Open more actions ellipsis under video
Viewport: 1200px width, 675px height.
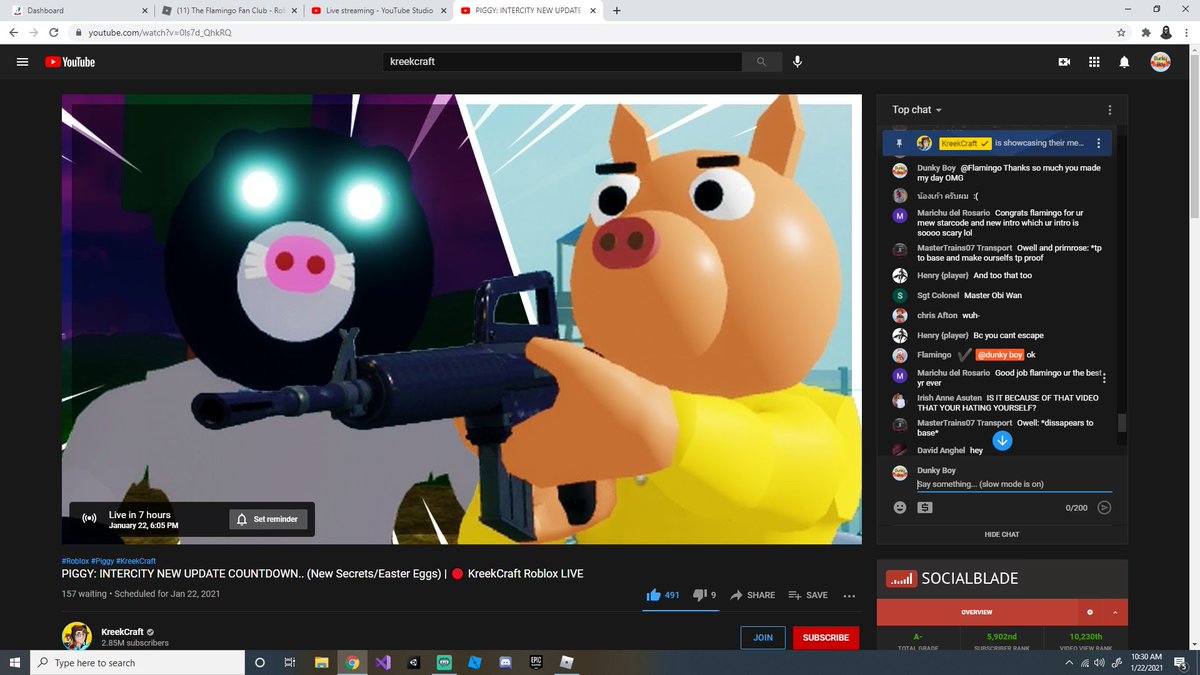tap(849, 596)
